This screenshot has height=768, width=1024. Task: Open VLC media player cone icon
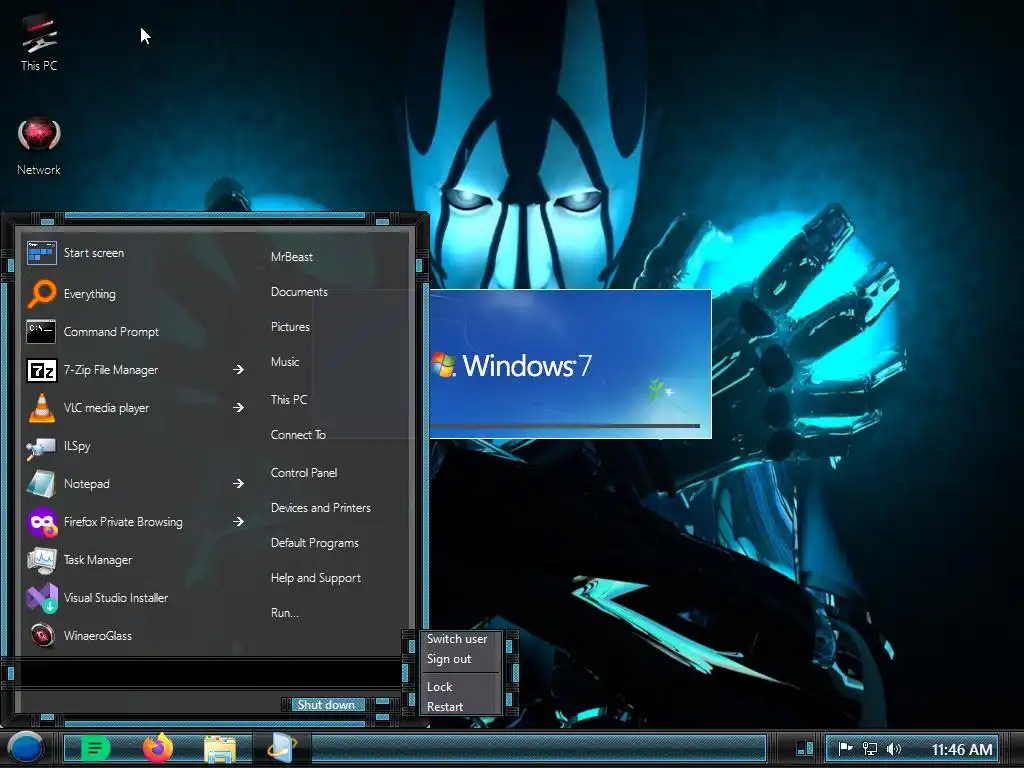42,408
